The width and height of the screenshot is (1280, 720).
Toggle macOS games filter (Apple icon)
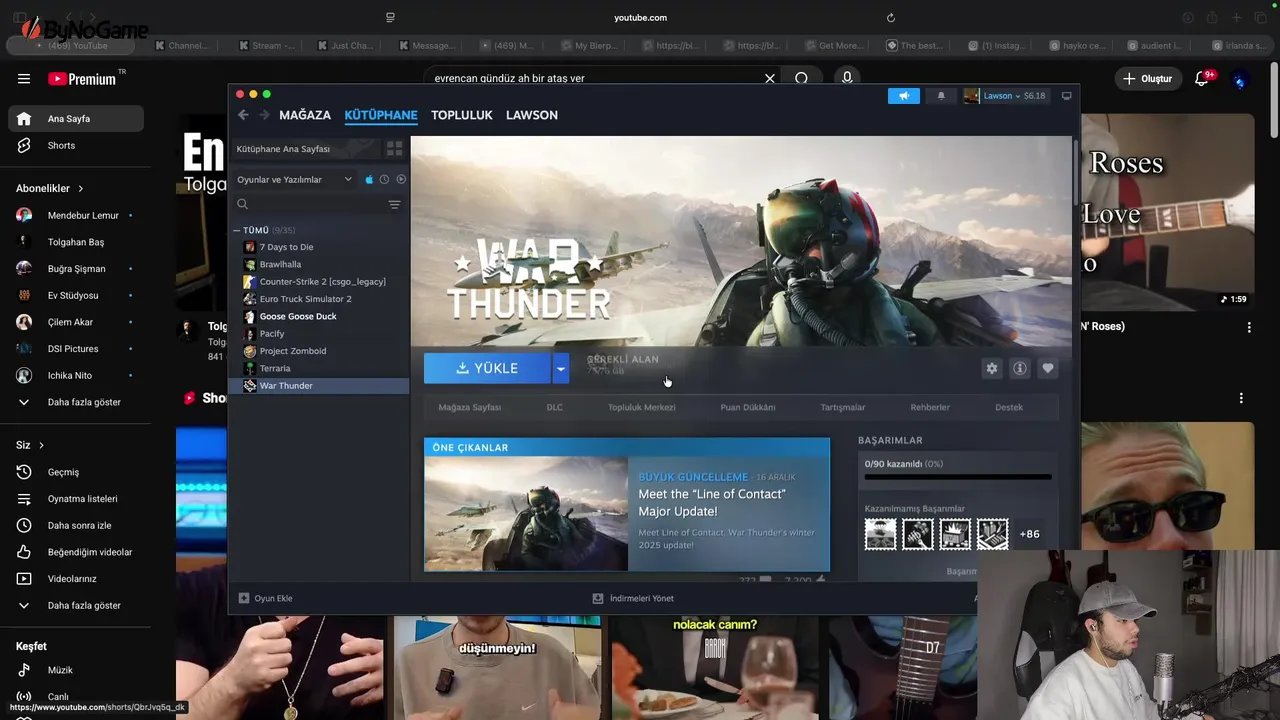369,179
